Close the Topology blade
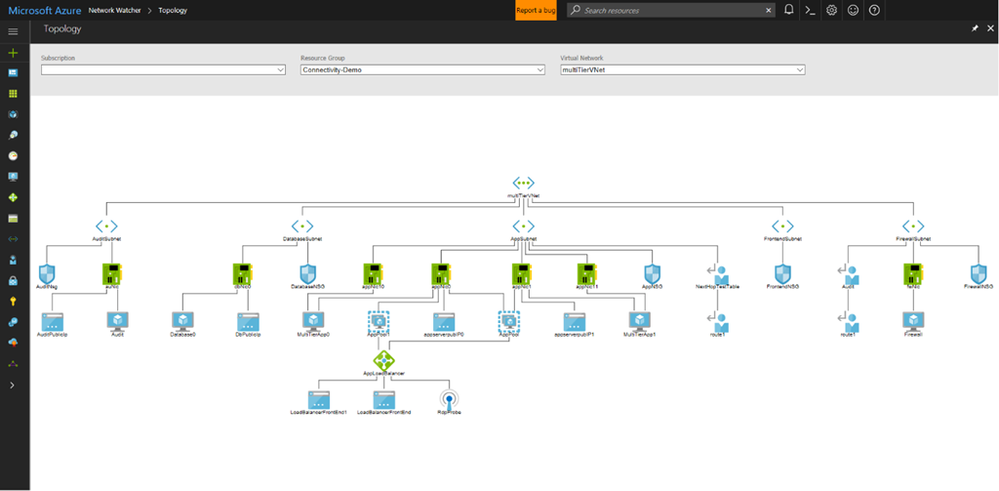The image size is (999, 491). (990, 29)
